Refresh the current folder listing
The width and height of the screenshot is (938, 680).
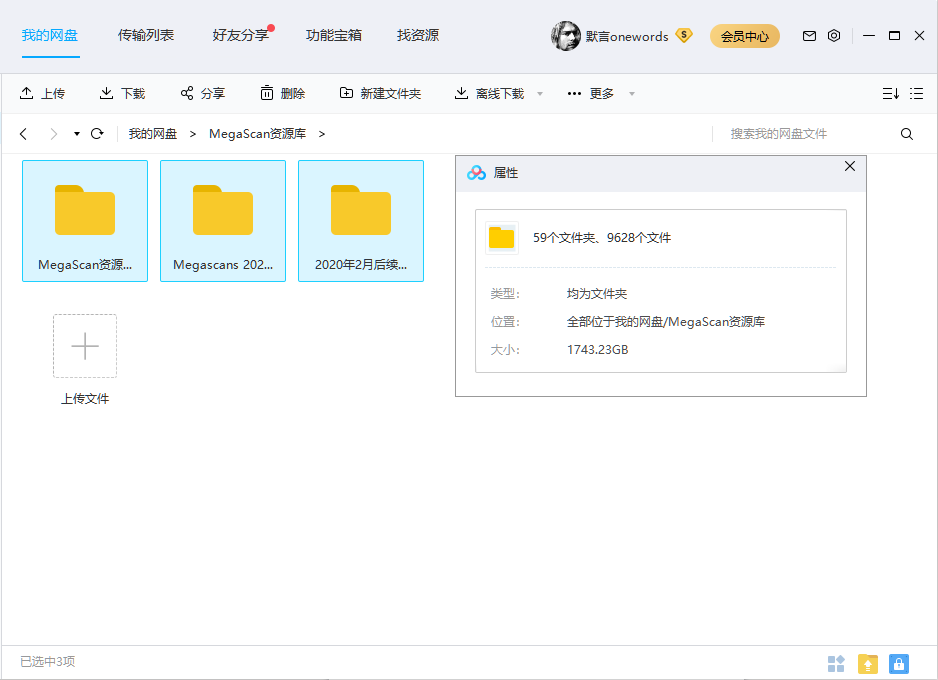pos(97,134)
